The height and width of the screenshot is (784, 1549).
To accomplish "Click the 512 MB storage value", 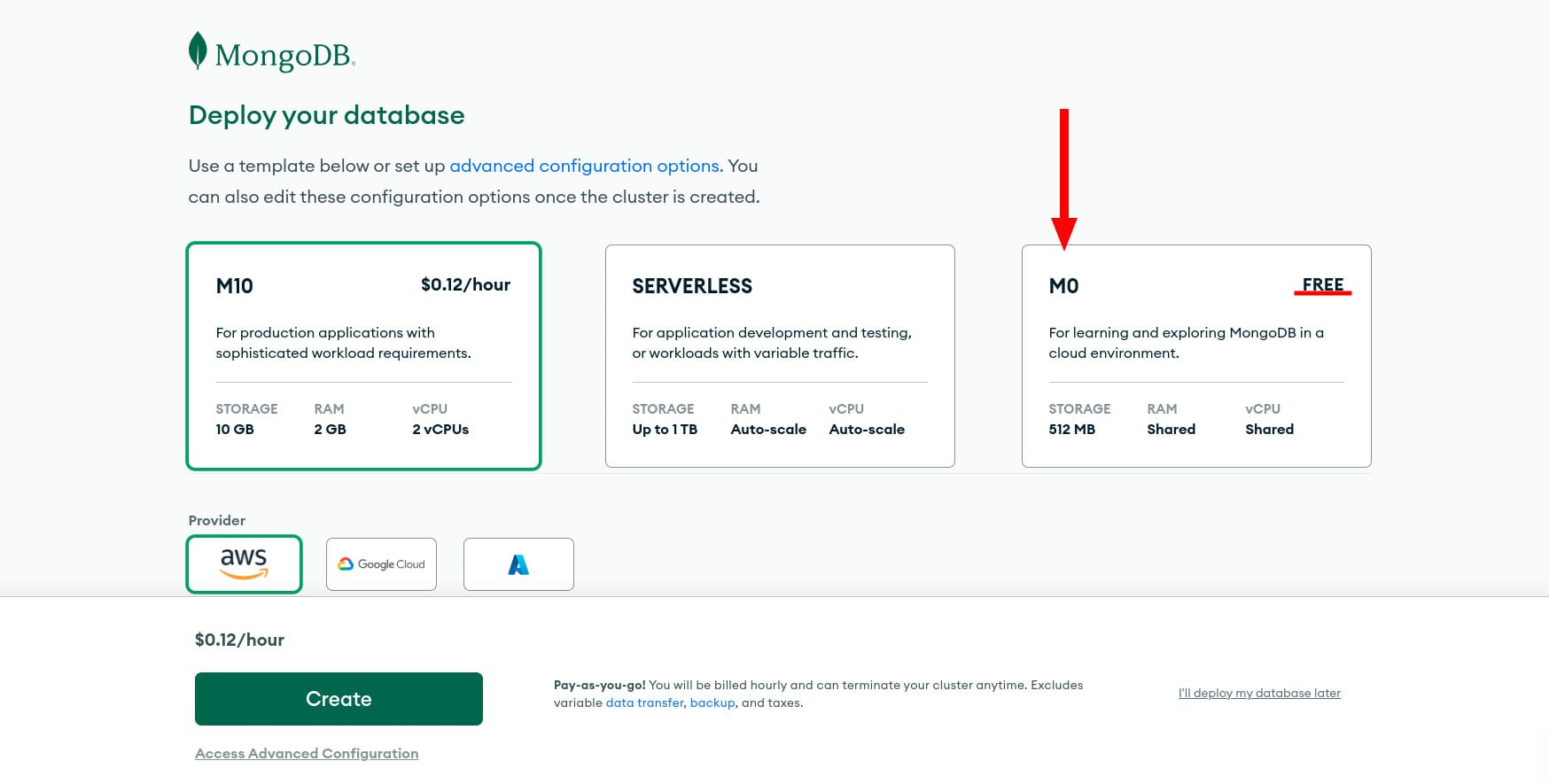I will (1071, 429).
